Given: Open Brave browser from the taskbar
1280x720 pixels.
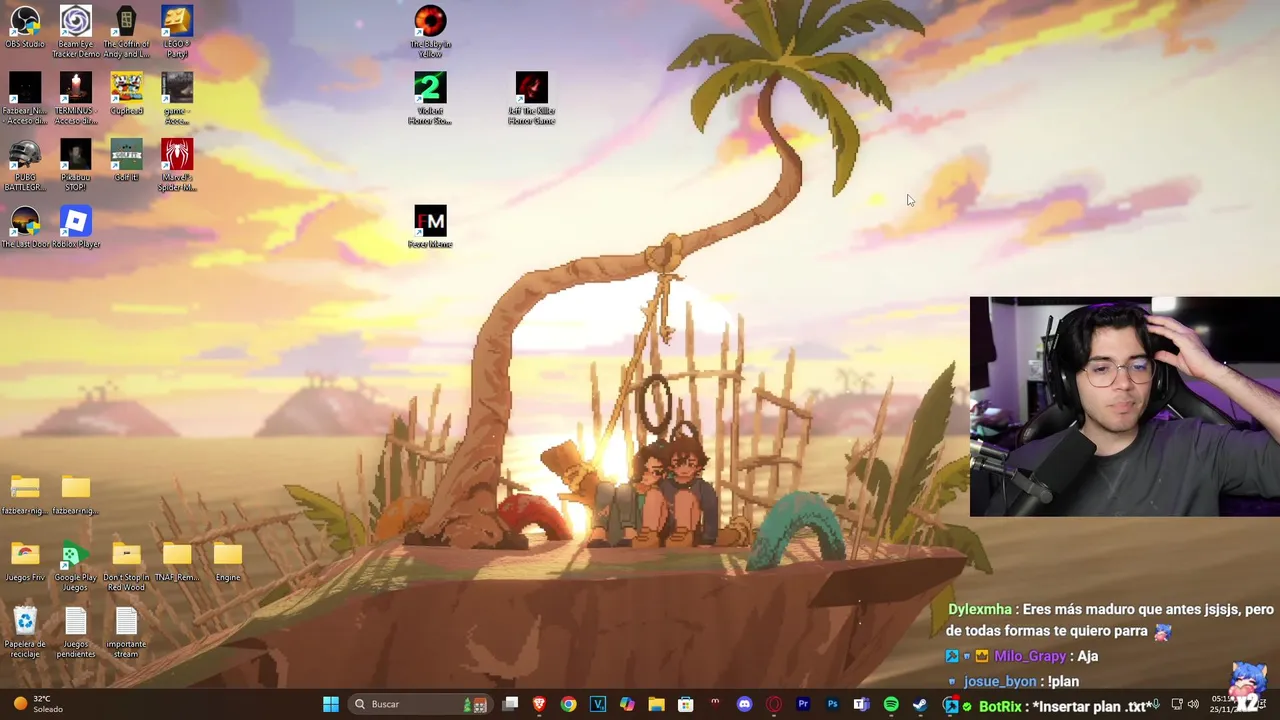Looking at the screenshot, I should (539, 704).
